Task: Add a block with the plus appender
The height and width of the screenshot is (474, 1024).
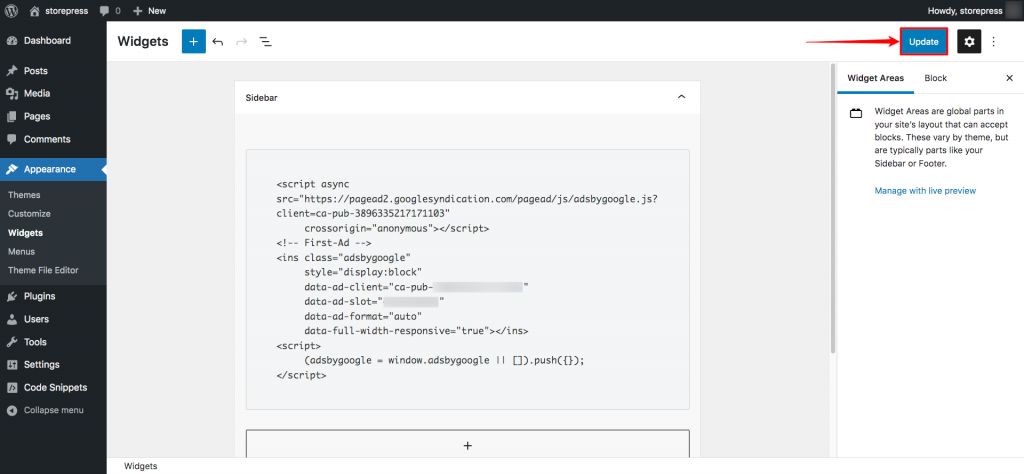Action: click(468, 445)
